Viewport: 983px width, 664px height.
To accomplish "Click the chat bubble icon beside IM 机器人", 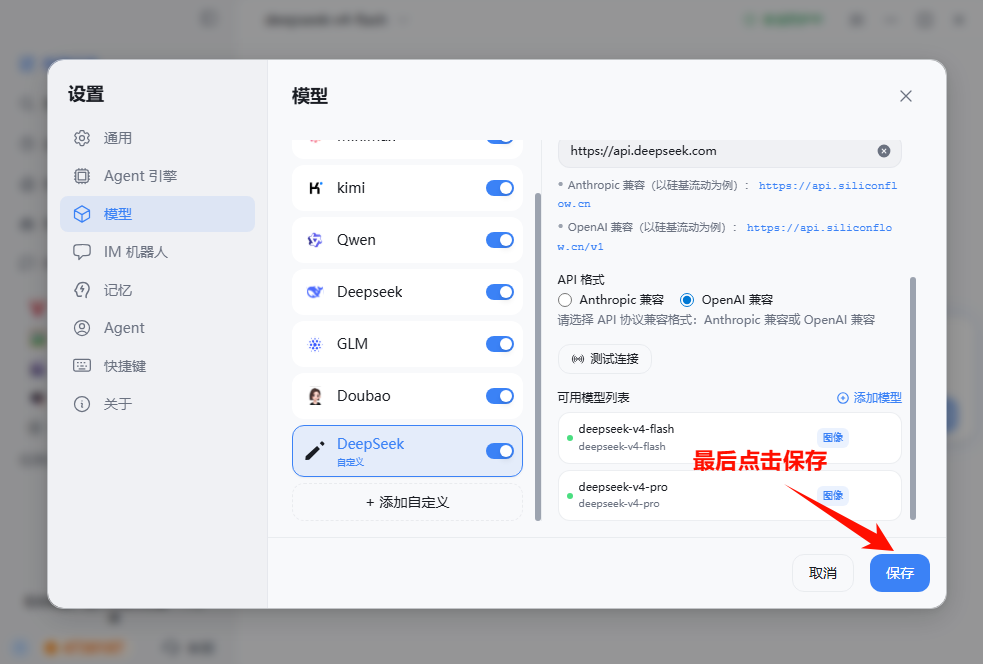I will click(82, 252).
